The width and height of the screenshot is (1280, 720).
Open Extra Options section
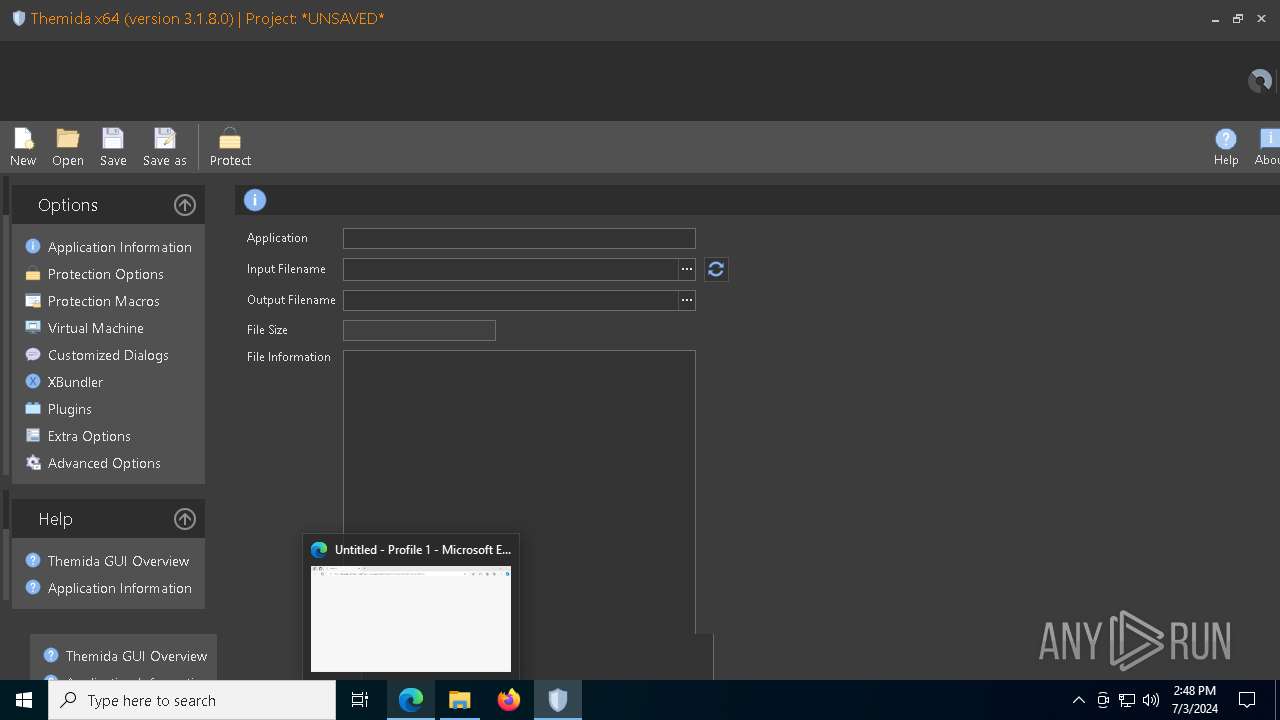[78, 436]
